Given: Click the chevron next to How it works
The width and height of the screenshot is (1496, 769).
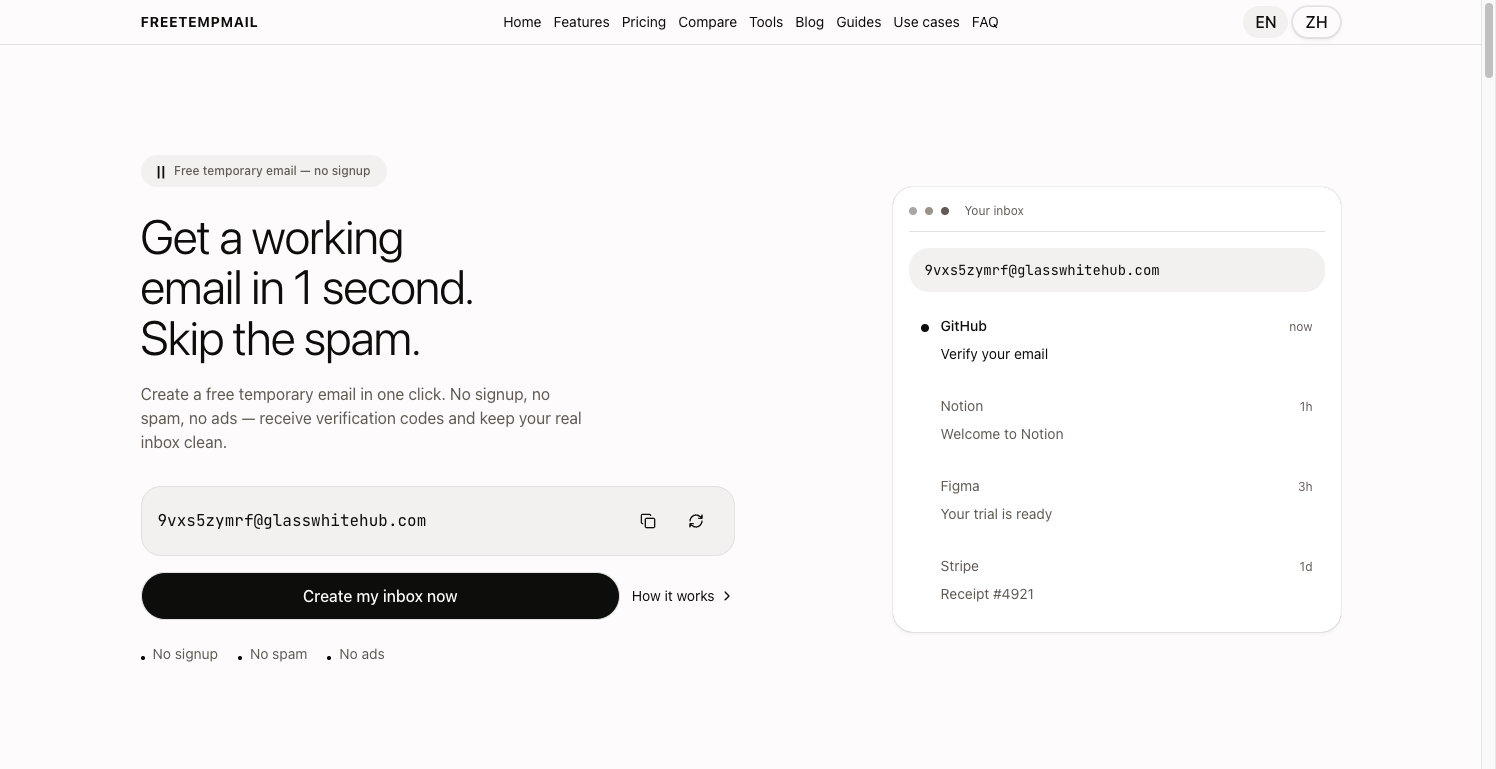Looking at the screenshot, I should 727,596.
